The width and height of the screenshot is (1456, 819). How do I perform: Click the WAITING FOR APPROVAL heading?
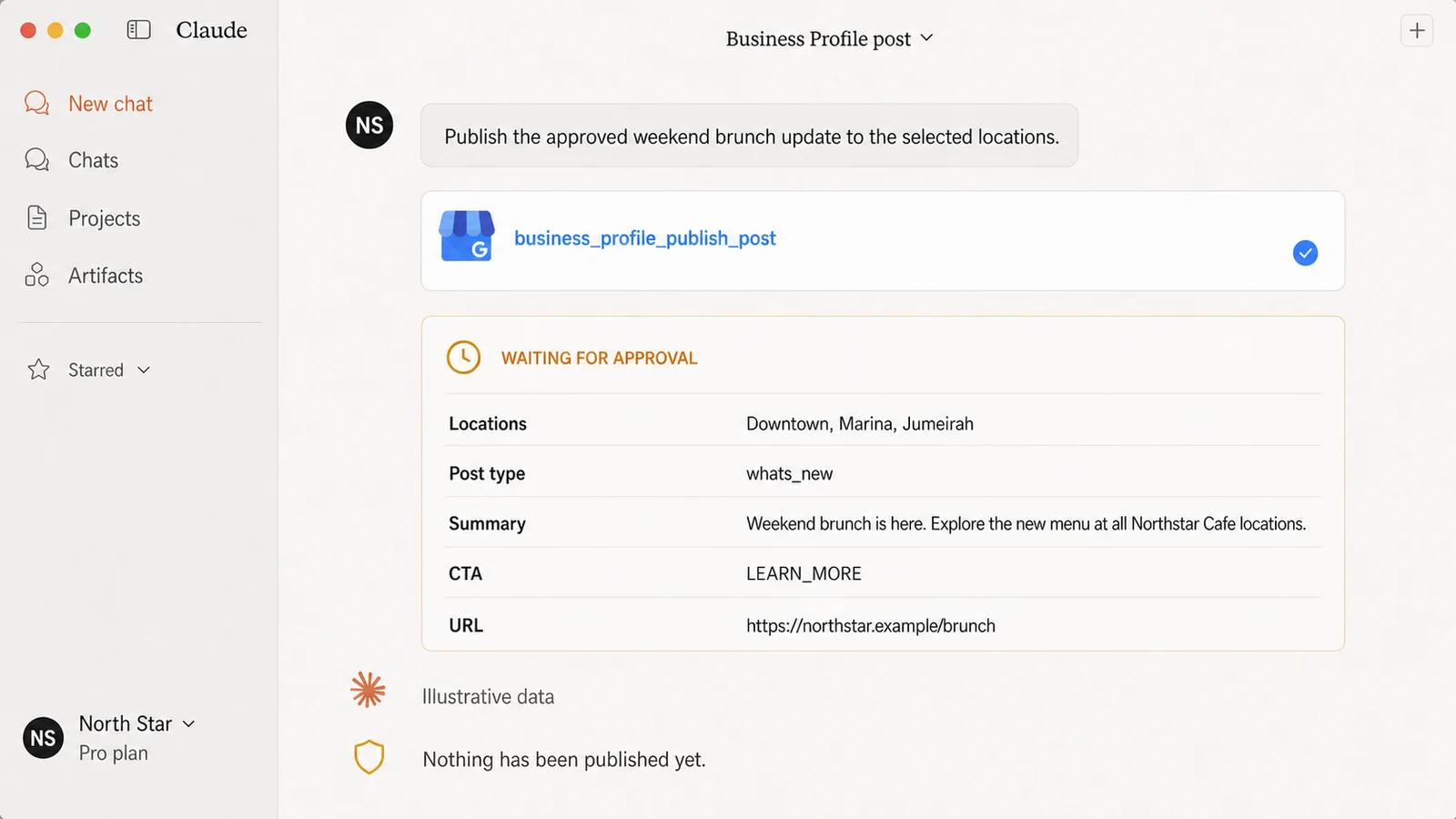click(x=599, y=359)
